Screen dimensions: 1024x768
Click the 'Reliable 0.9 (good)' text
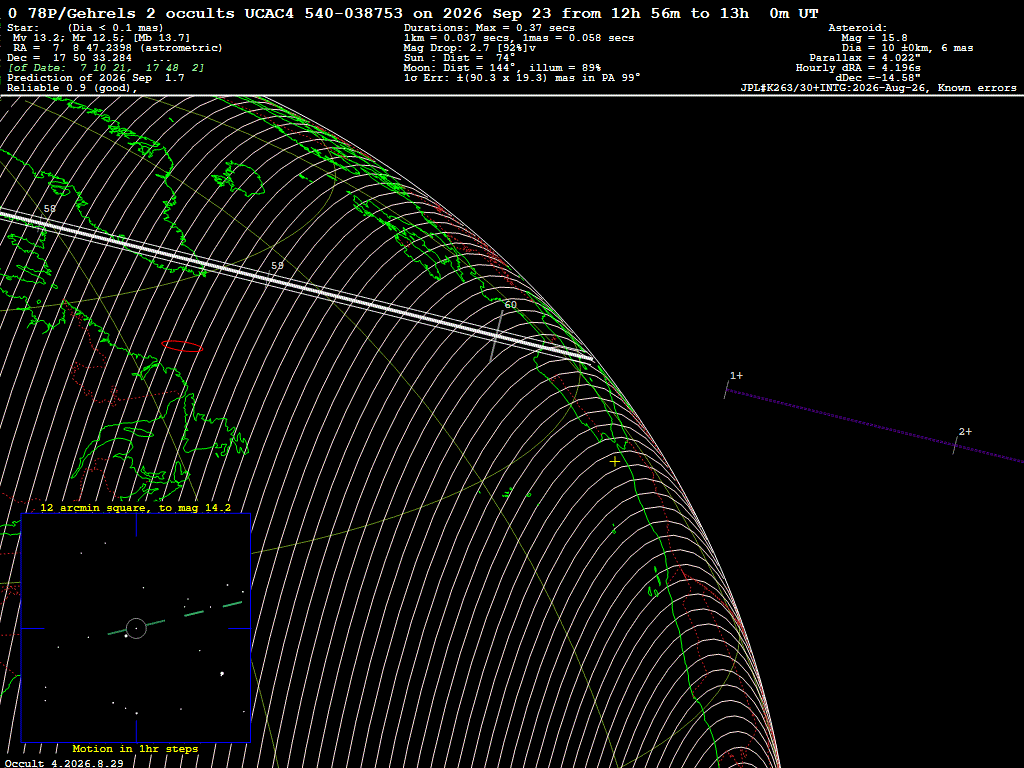click(x=72, y=88)
